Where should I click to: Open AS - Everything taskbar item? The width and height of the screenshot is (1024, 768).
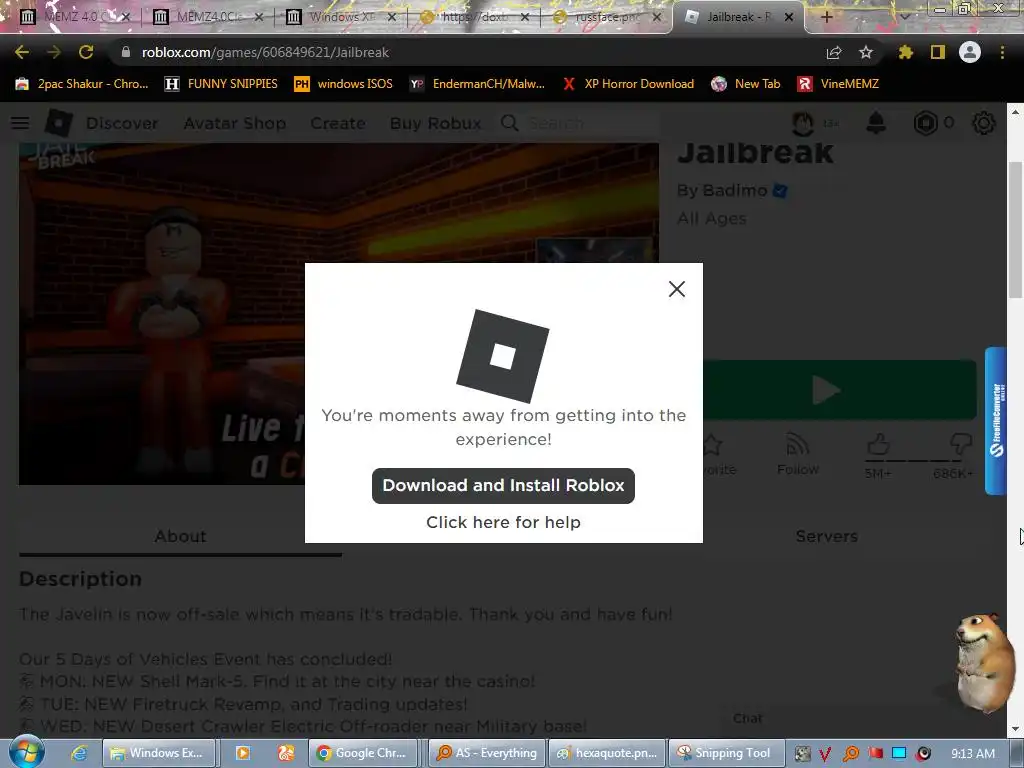(x=486, y=753)
